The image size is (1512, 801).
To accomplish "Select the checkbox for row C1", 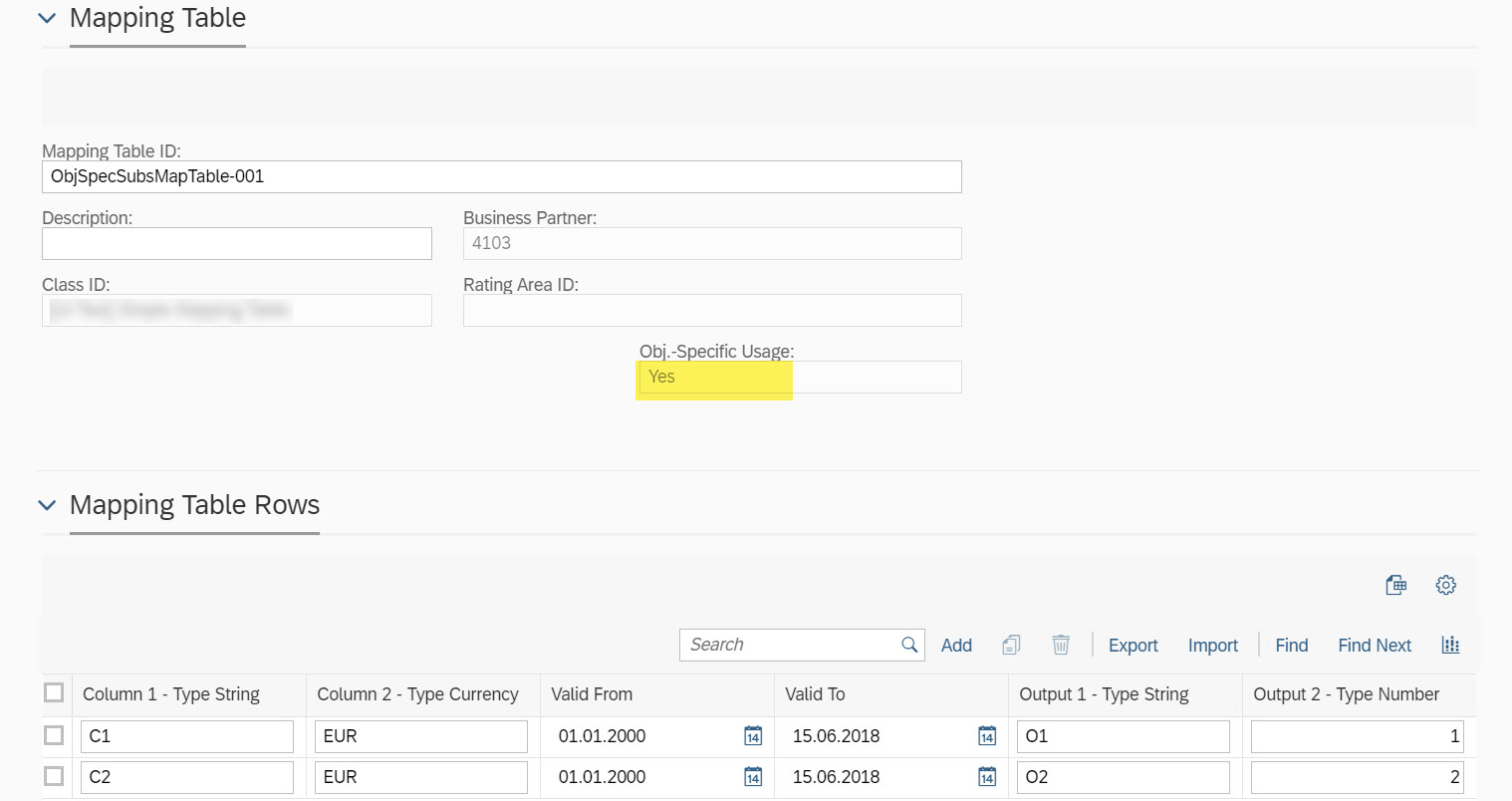I will tap(54, 735).
